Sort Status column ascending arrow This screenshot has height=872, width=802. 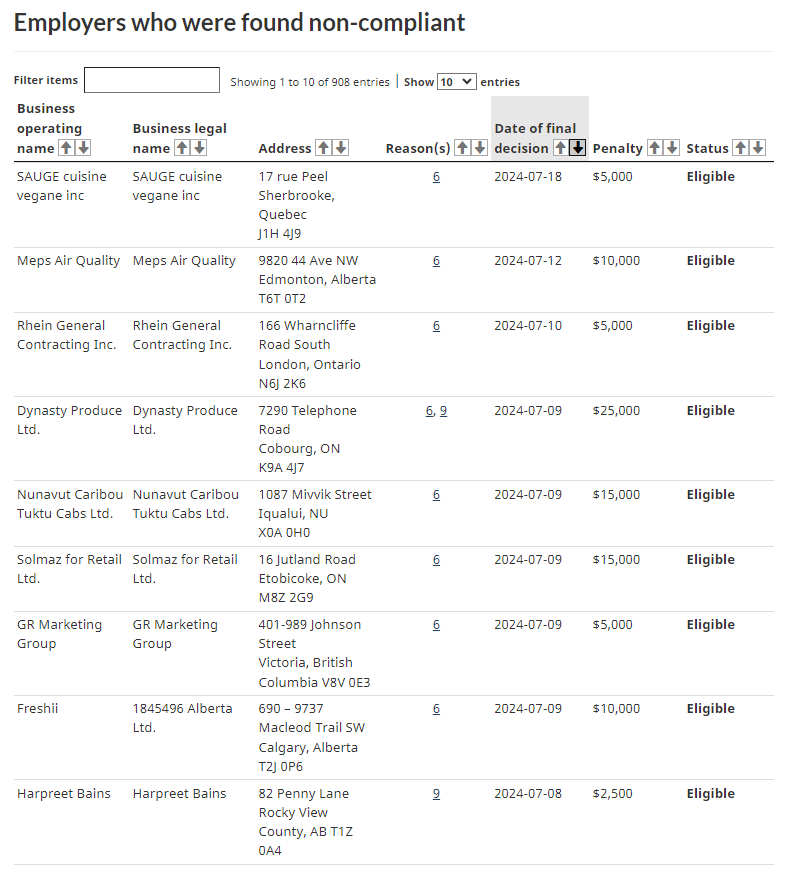pos(740,148)
